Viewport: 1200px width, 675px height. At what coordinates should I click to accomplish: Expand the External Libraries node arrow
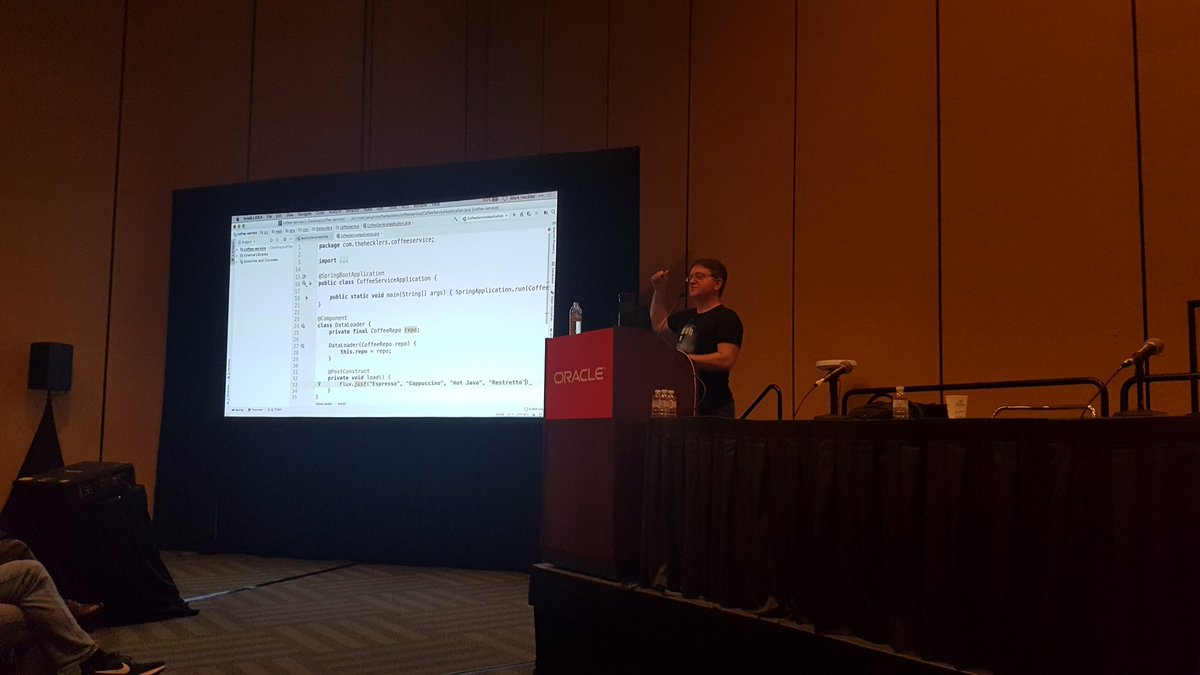[237, 255]
